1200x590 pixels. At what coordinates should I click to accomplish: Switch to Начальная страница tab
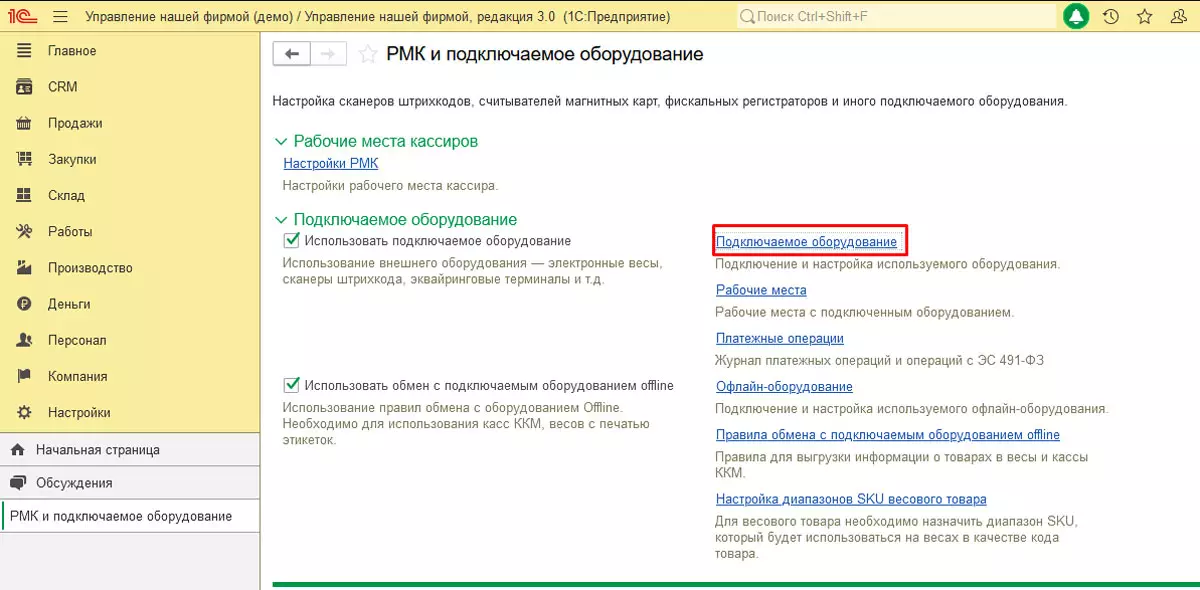(x=130, y=450)
